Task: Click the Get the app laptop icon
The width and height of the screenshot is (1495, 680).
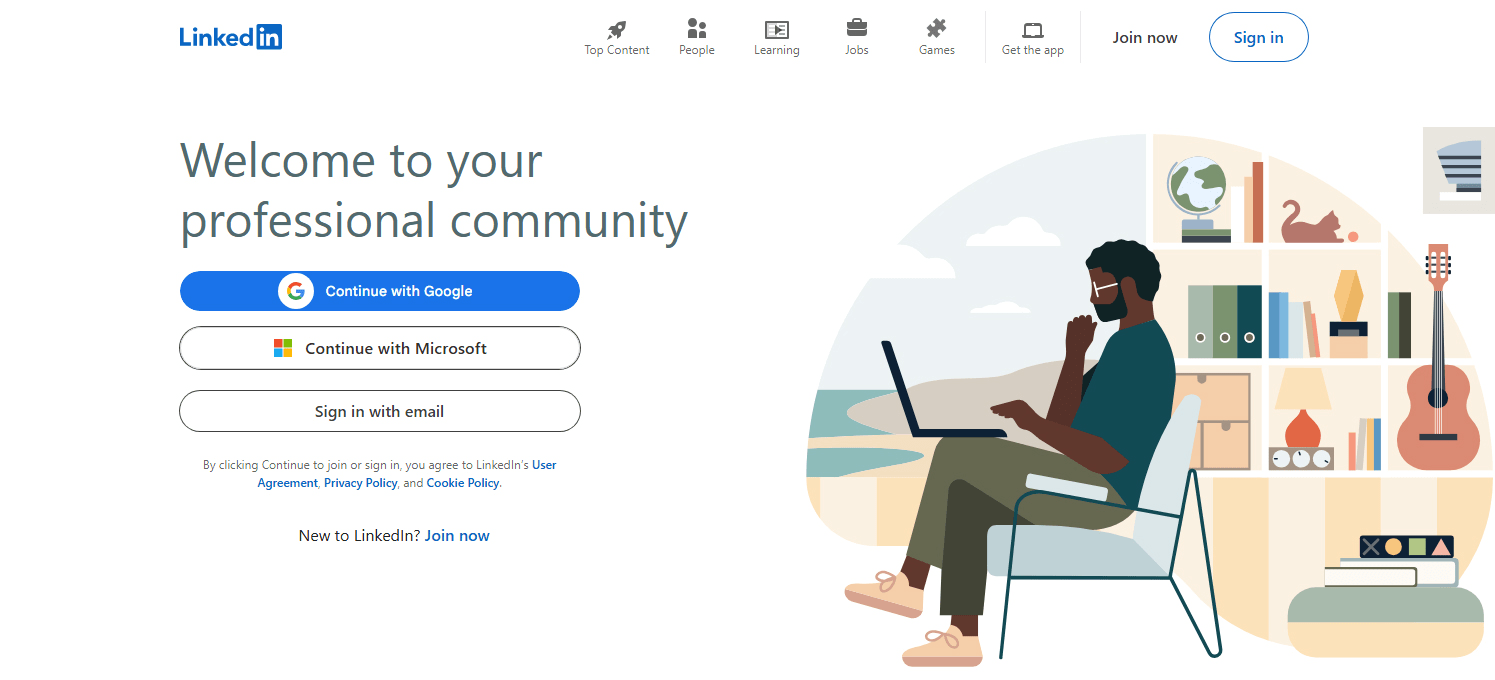Action: (1033, 30)
